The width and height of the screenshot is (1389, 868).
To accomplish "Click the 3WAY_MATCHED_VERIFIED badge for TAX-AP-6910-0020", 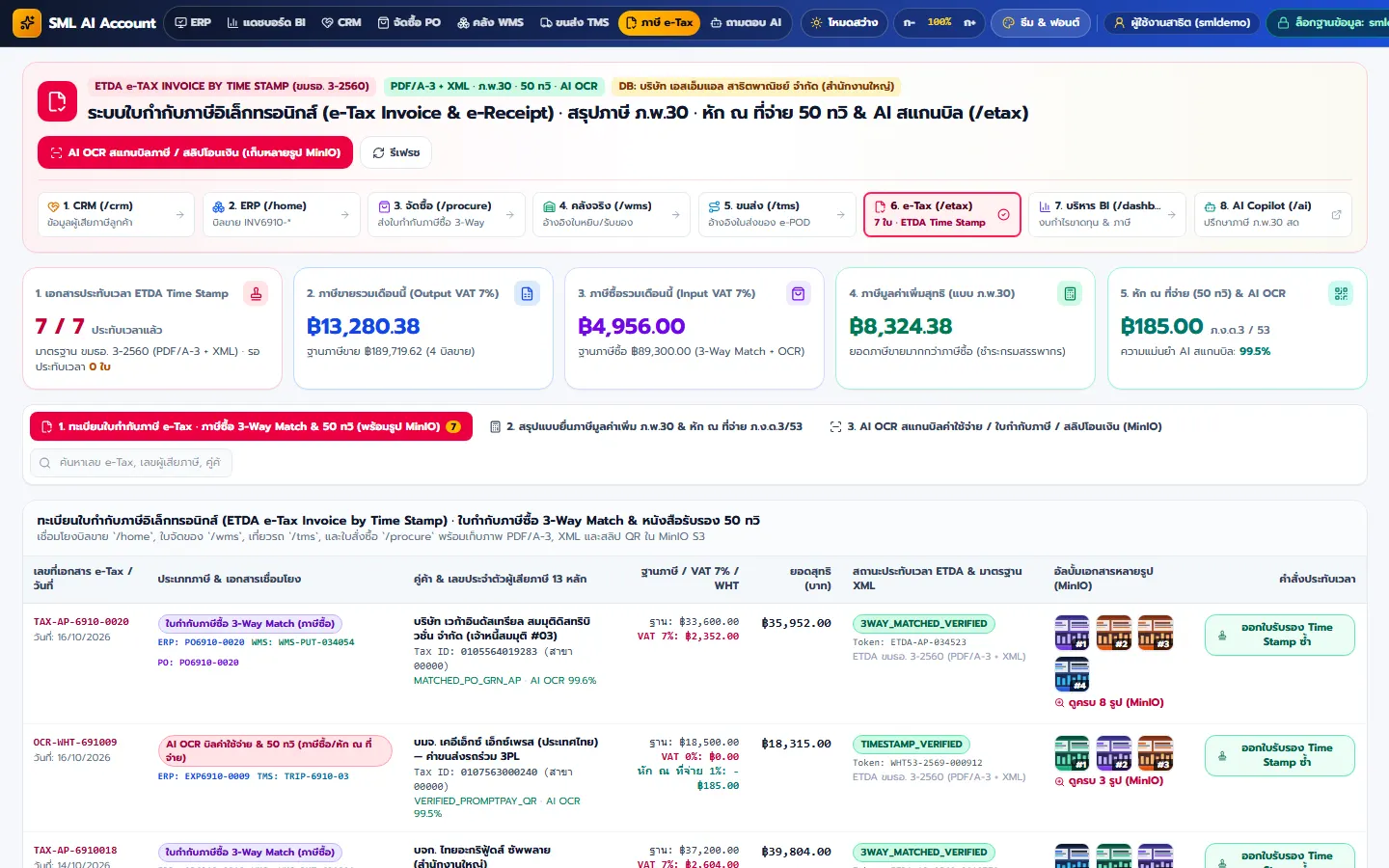I will (x=924, y=624).
